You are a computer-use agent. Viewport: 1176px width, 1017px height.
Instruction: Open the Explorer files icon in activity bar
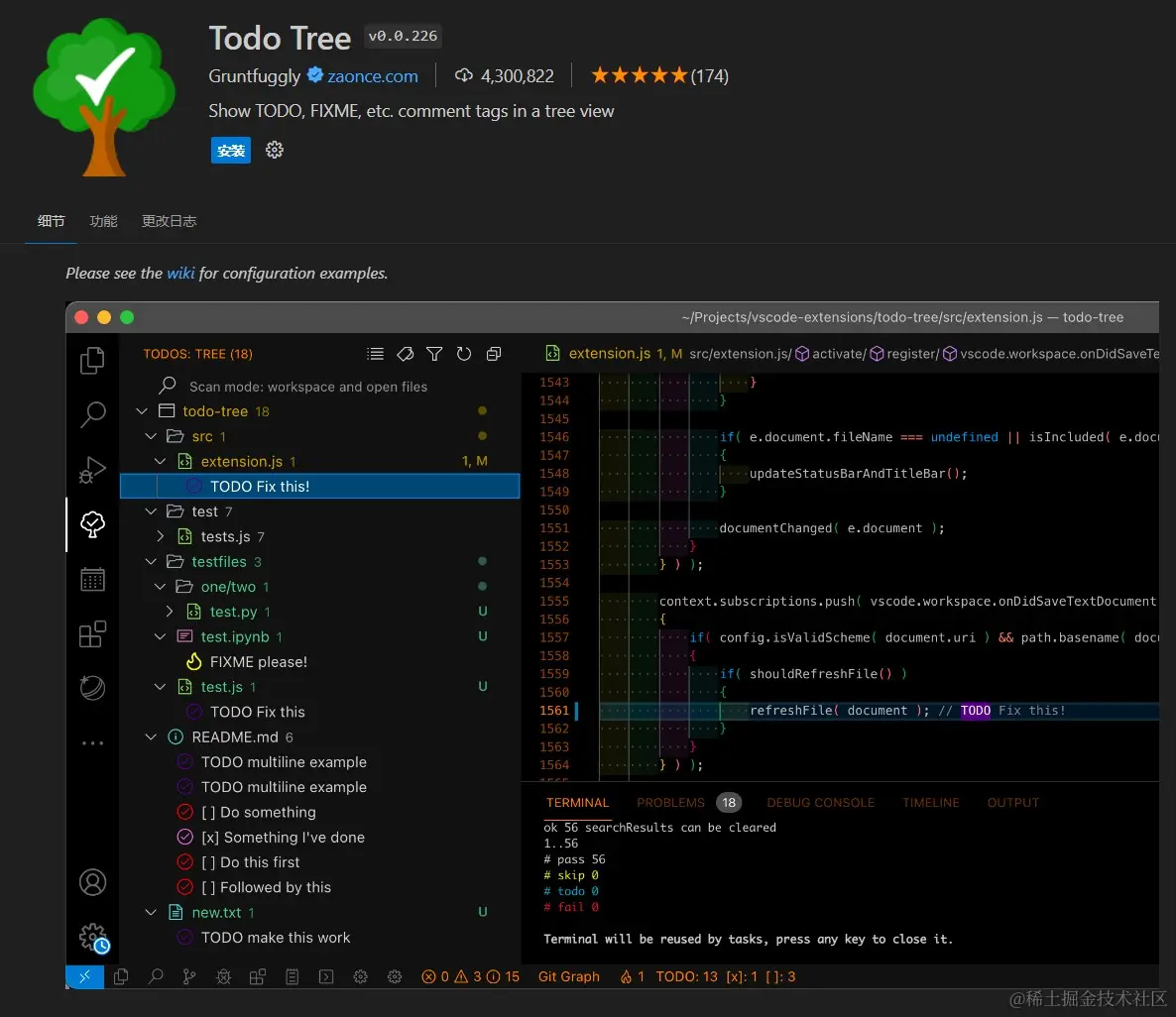pyautogui.click(x=92, y=361)
